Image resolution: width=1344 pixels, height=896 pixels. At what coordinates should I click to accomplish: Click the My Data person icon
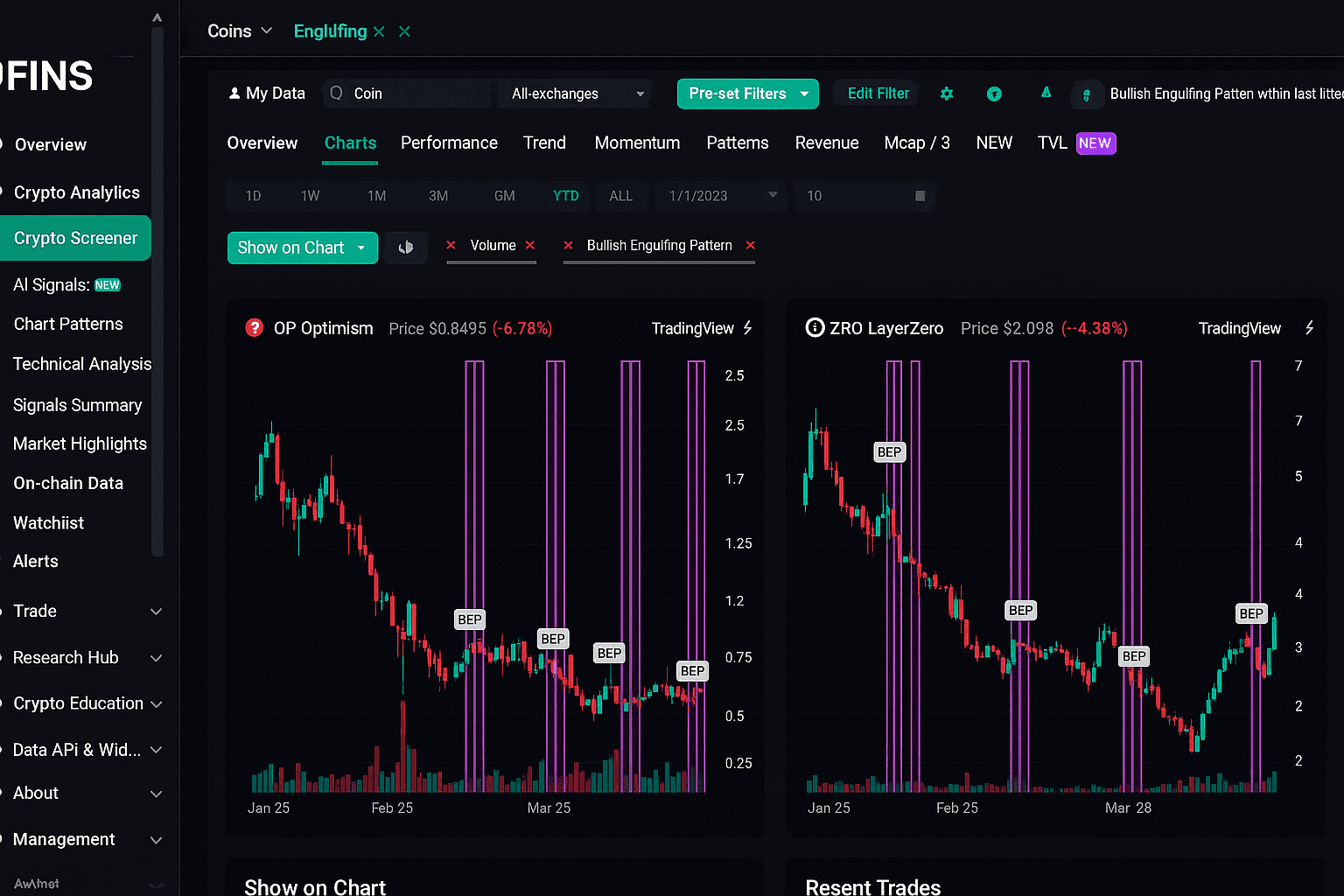pyautogui.click(x=234, y=94)
